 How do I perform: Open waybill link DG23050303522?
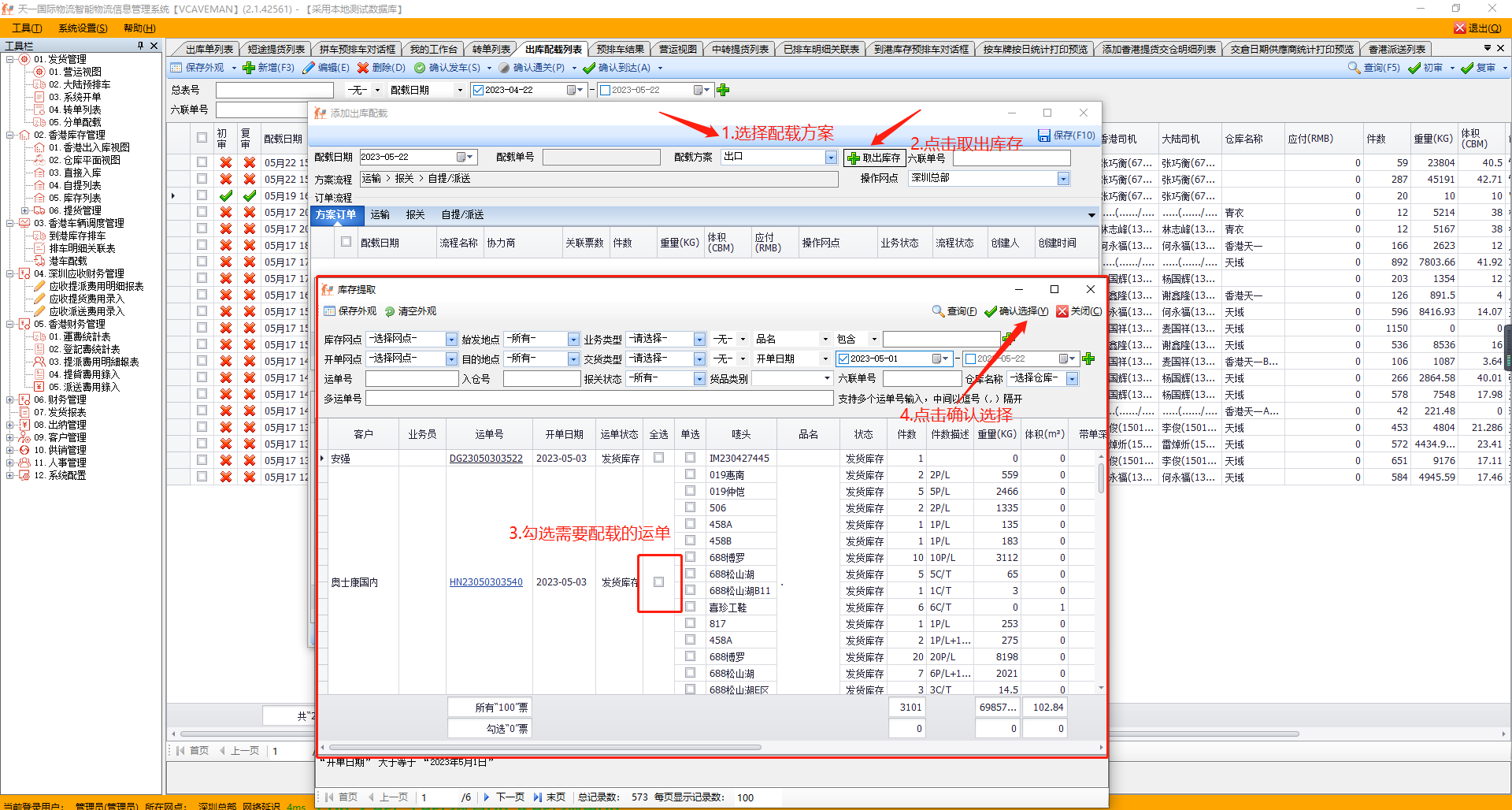coord(486,459)
